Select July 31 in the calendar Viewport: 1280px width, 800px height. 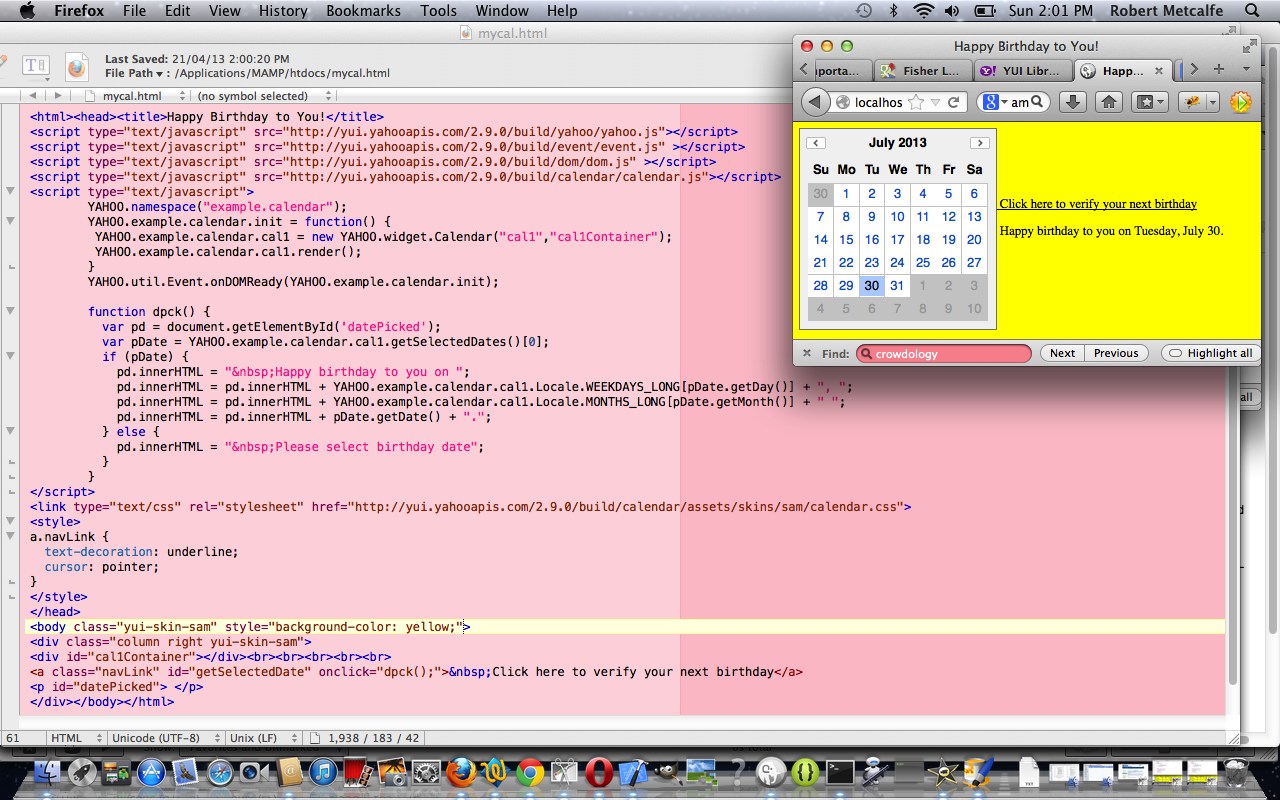coord(897,285)
